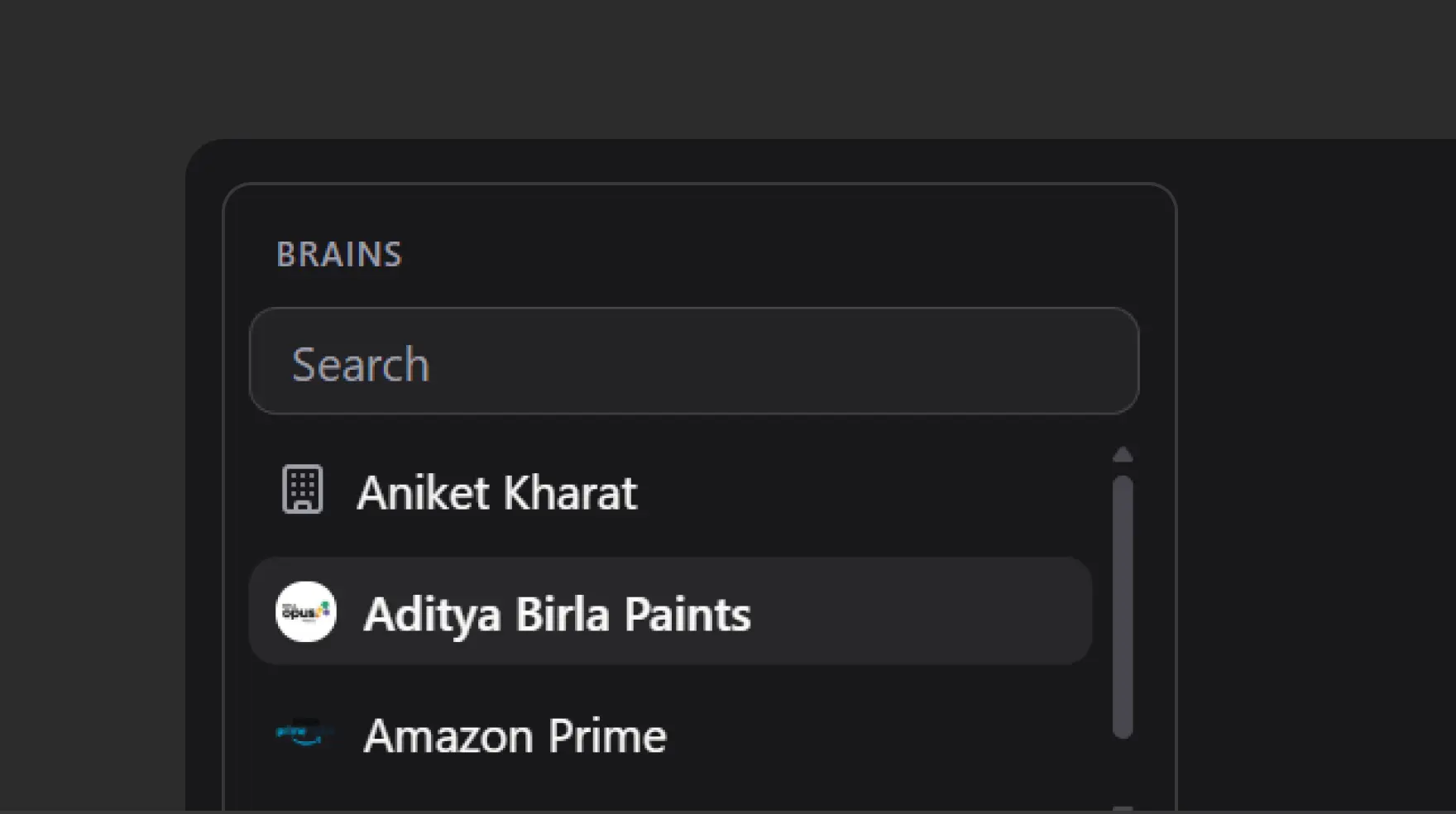Click the scrollbar up arrow
The height and width of the screenshot is (814, 1456).
click(1122, 455)
